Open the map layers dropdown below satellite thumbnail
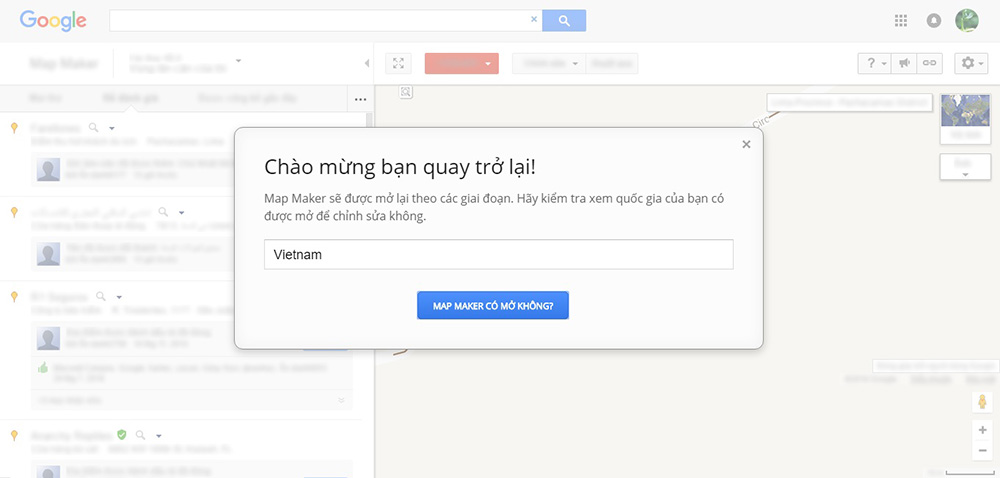This screenshot has width=1000, height=478. pyautogui.click(x=965, y=167)
